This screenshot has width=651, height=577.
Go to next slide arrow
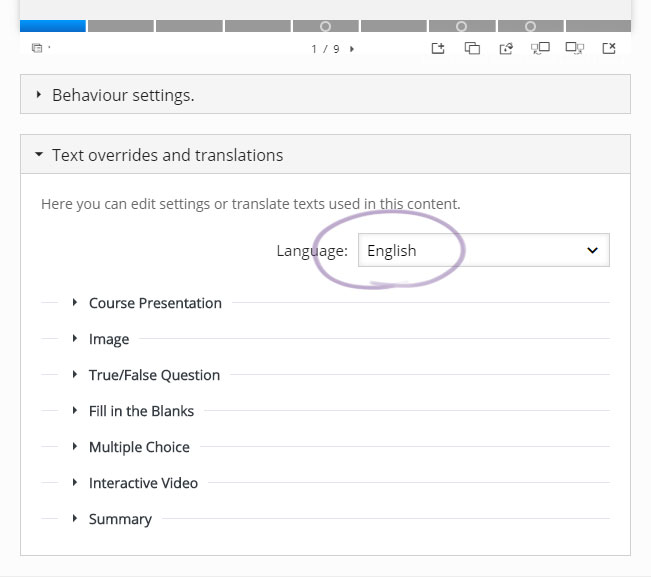click(352, 49)
